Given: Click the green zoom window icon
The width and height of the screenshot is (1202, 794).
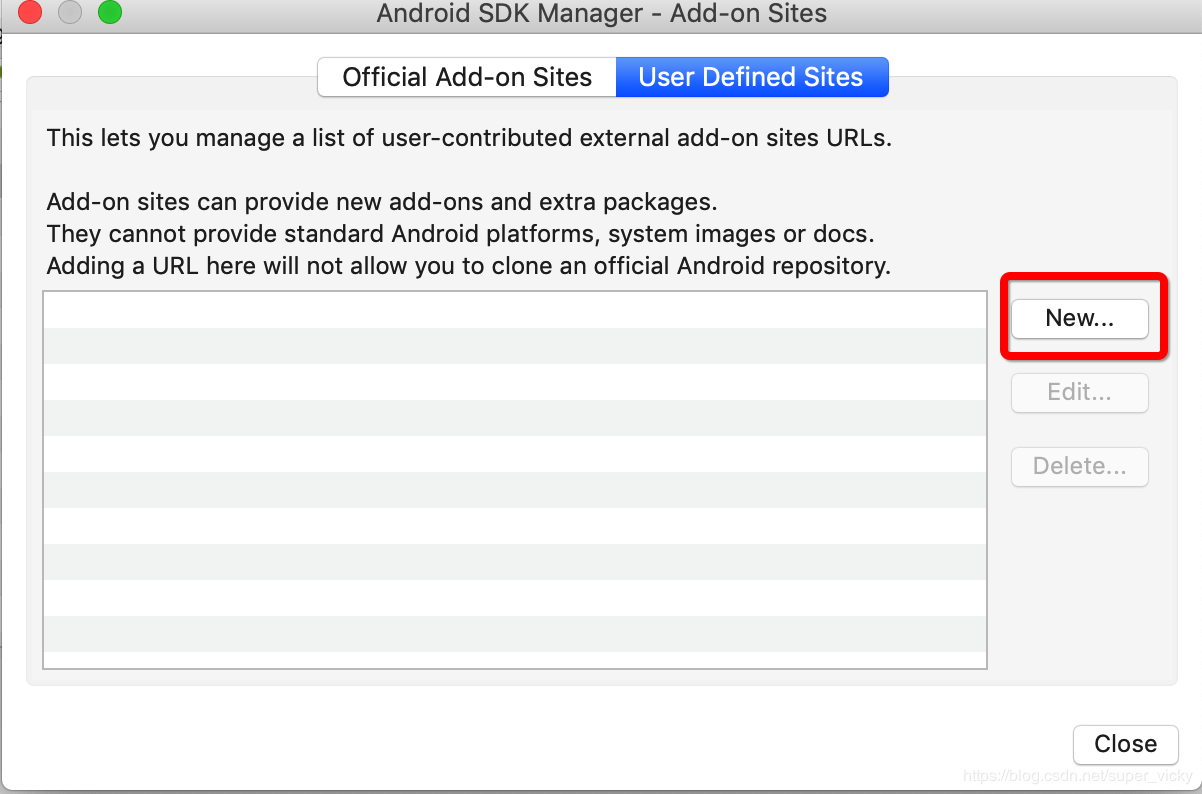Looking at the screenshot, I should coord(110,13).
